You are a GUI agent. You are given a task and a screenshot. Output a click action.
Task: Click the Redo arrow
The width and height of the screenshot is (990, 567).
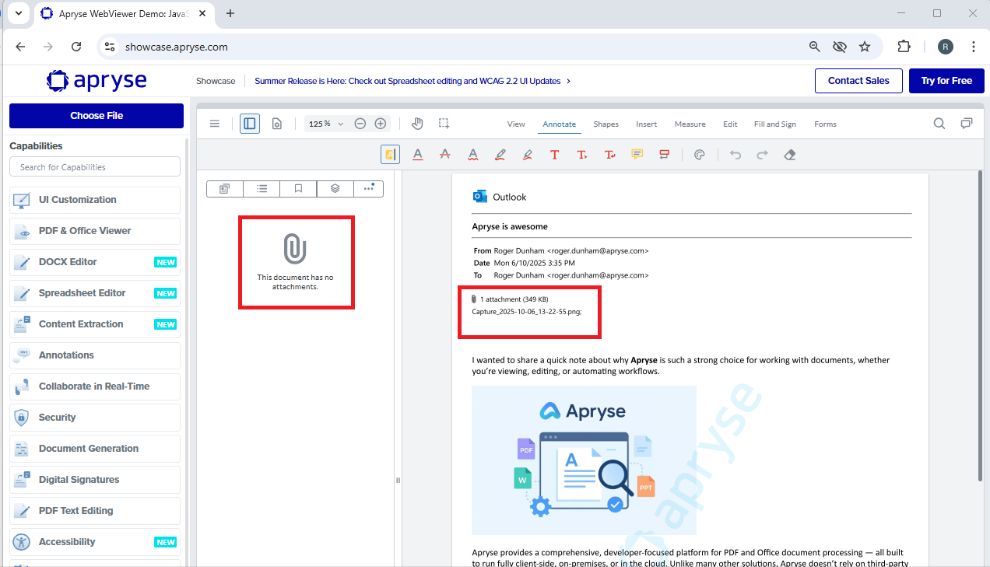pyautogui.click(x=762, y=155)
